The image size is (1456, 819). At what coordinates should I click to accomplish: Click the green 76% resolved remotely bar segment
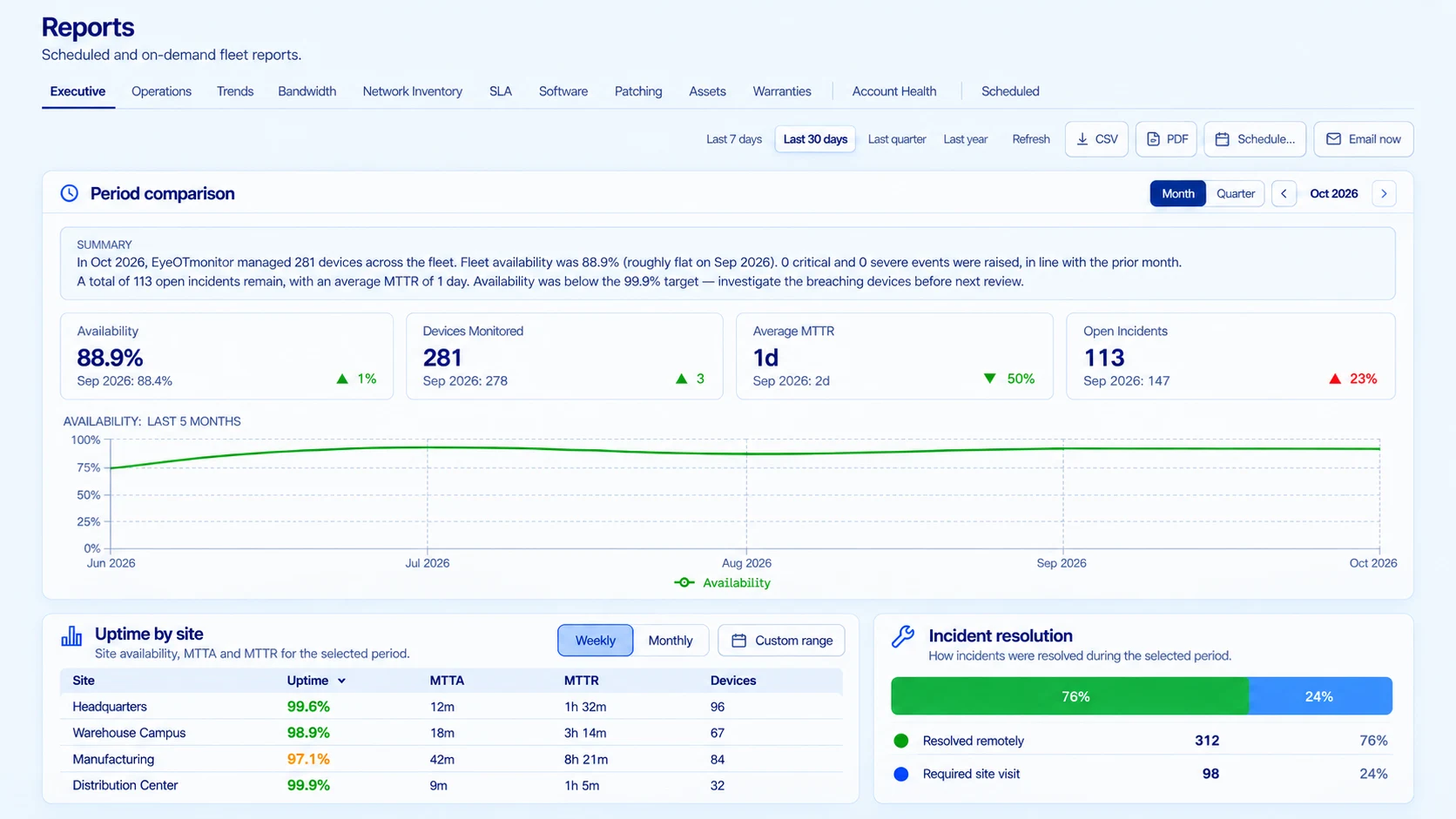point(1070,696)
